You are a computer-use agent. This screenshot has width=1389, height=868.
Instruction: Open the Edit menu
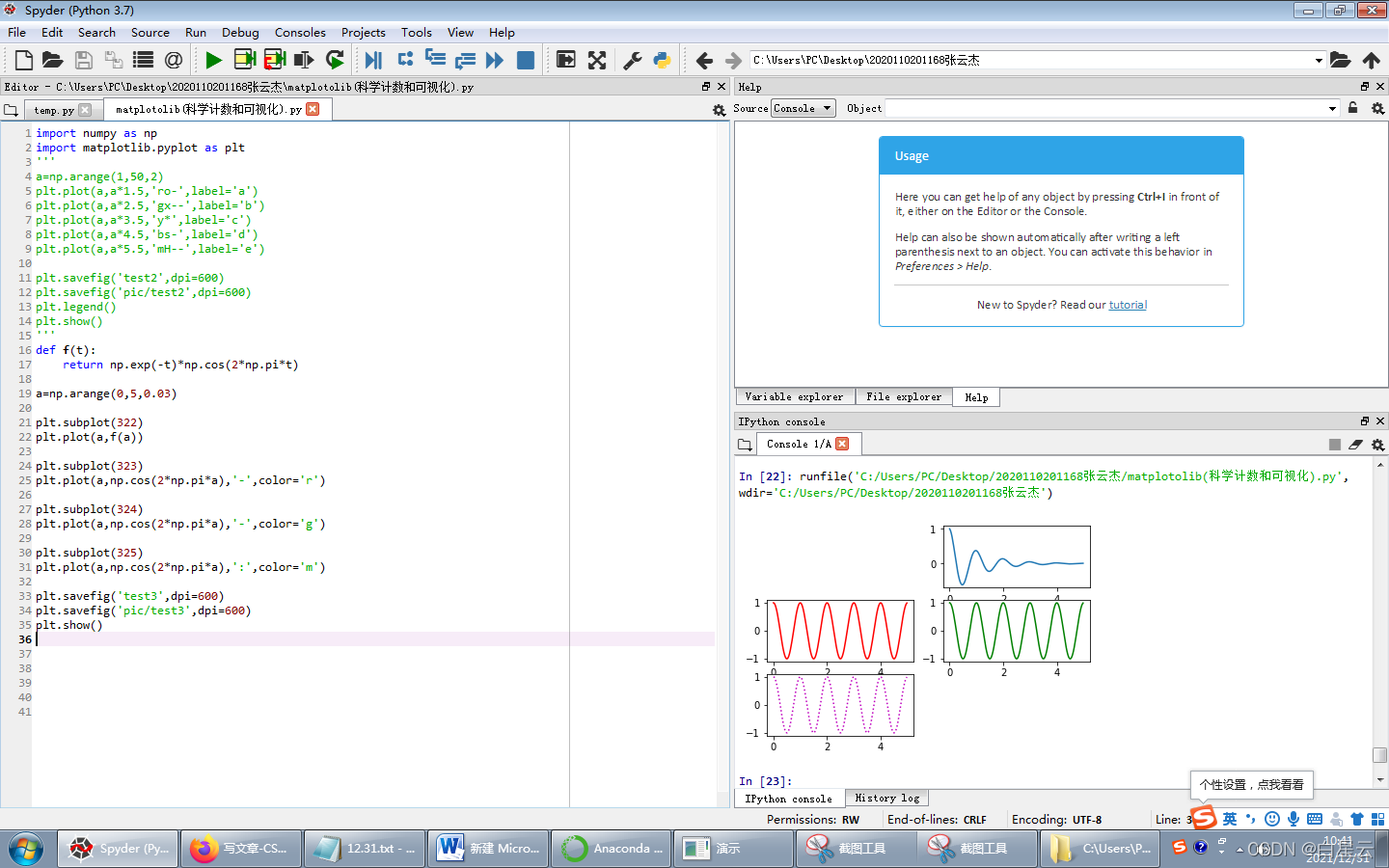tap(52, 32)
